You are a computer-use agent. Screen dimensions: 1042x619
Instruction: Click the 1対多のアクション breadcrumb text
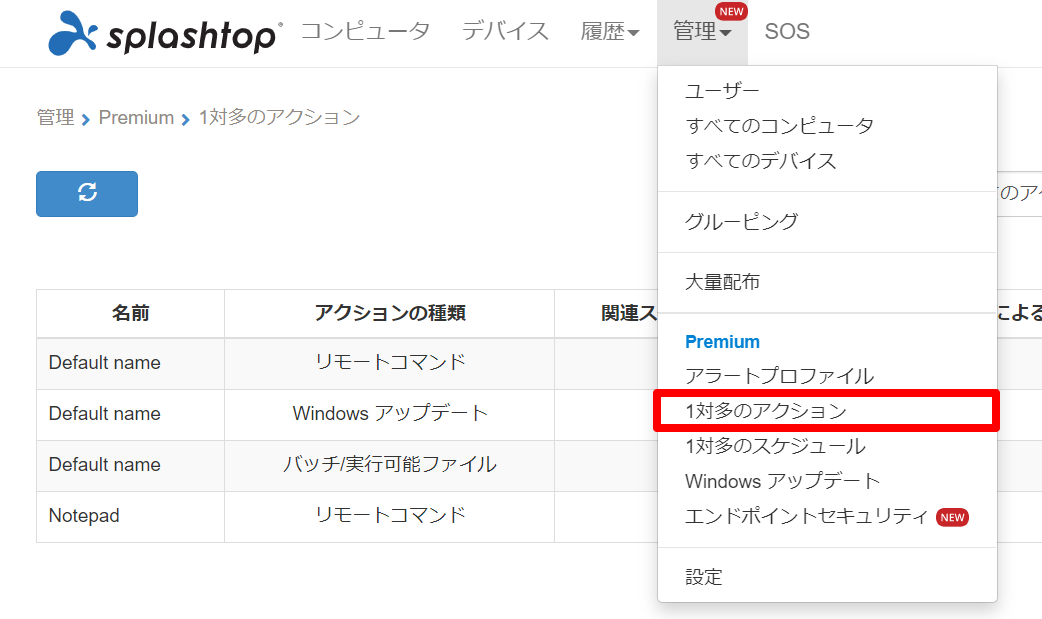click(x=279, y=118)
